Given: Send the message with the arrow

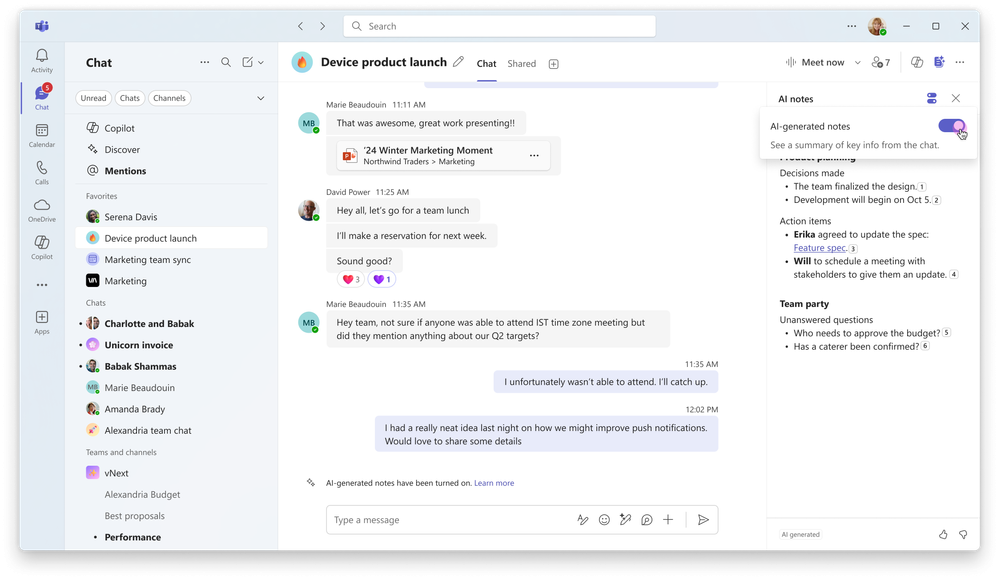Looking at the screenshot, I should coord(703,520).
